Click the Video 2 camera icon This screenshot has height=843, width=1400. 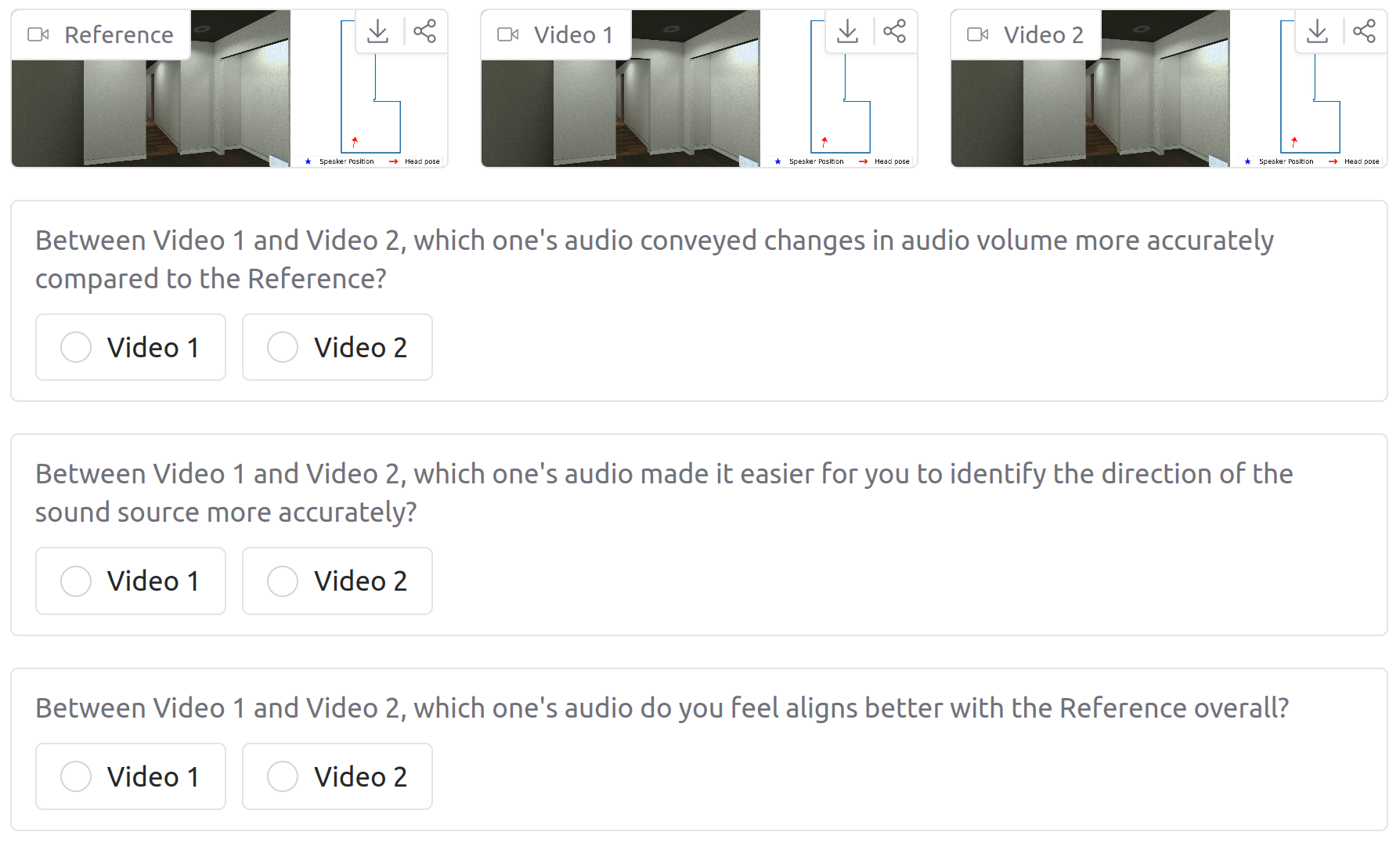click(978, 34)
